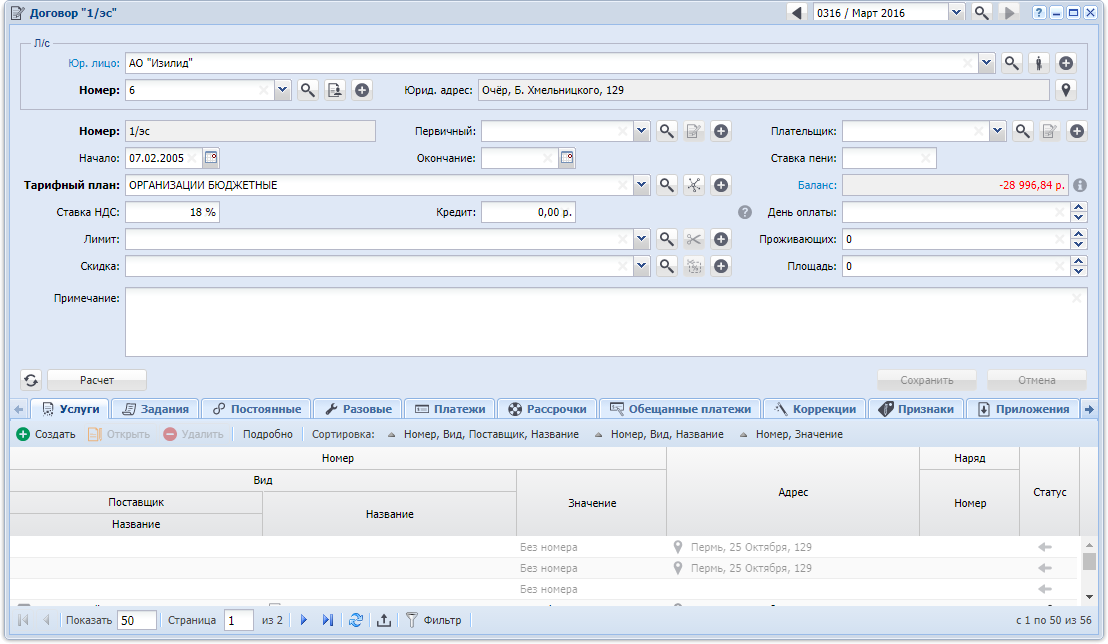Go to previous period arrow in title bar
Image resolution: width=1108 pixels, height=644 pixels.
click(x=797, y=13)
